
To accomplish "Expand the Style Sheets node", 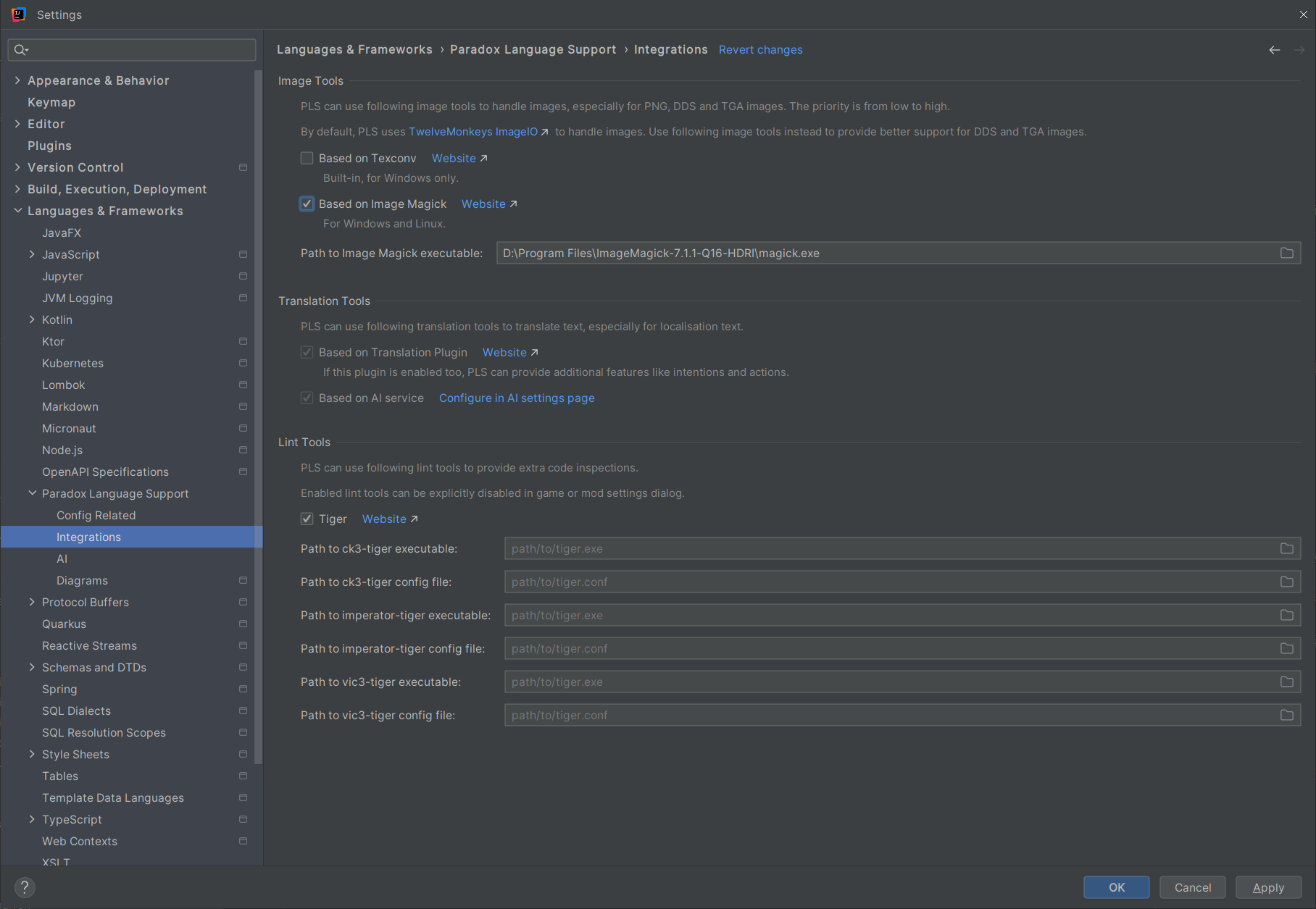I will (32, 754).
